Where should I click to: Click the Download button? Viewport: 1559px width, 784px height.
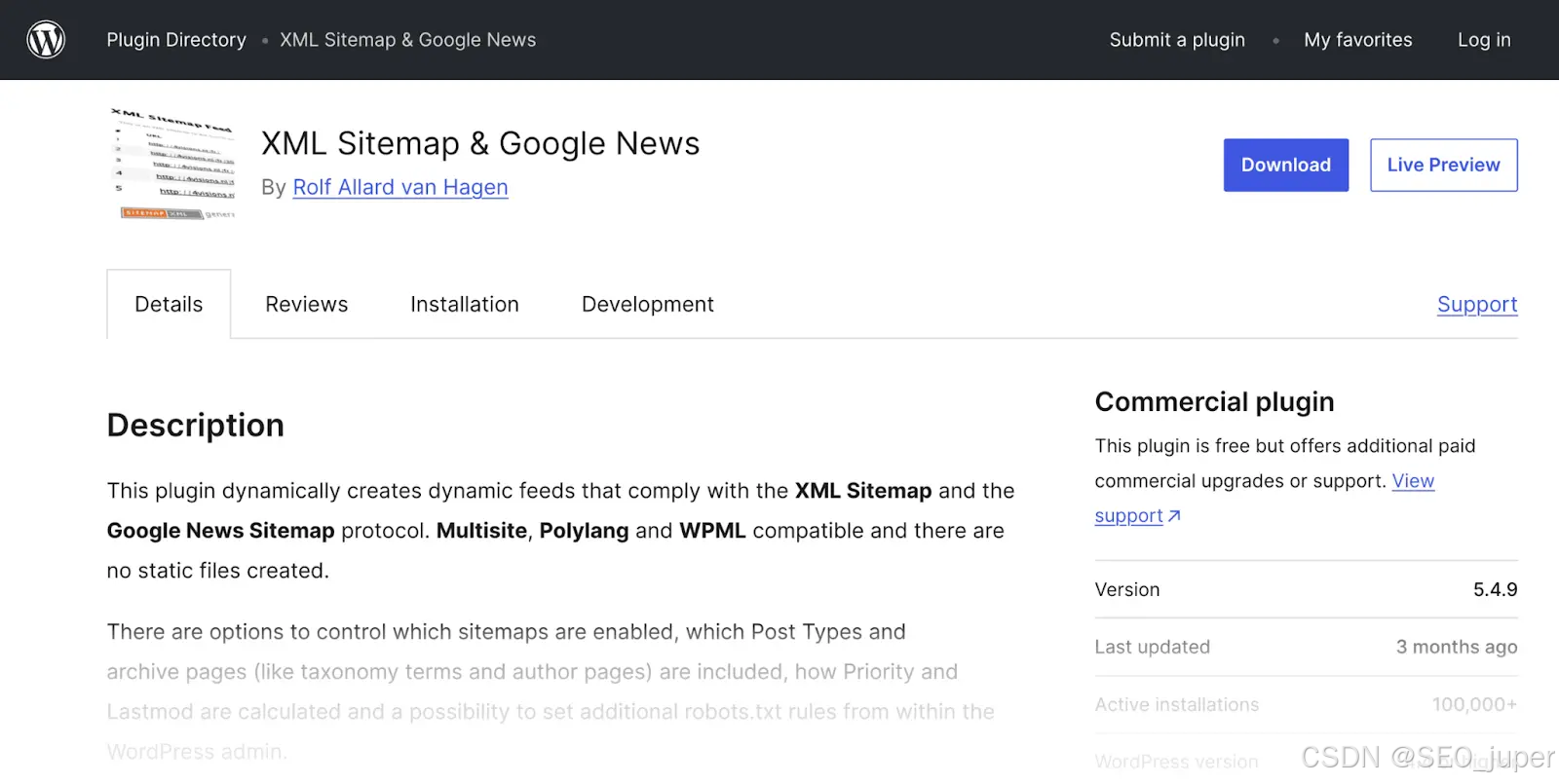click(1286, 165)
